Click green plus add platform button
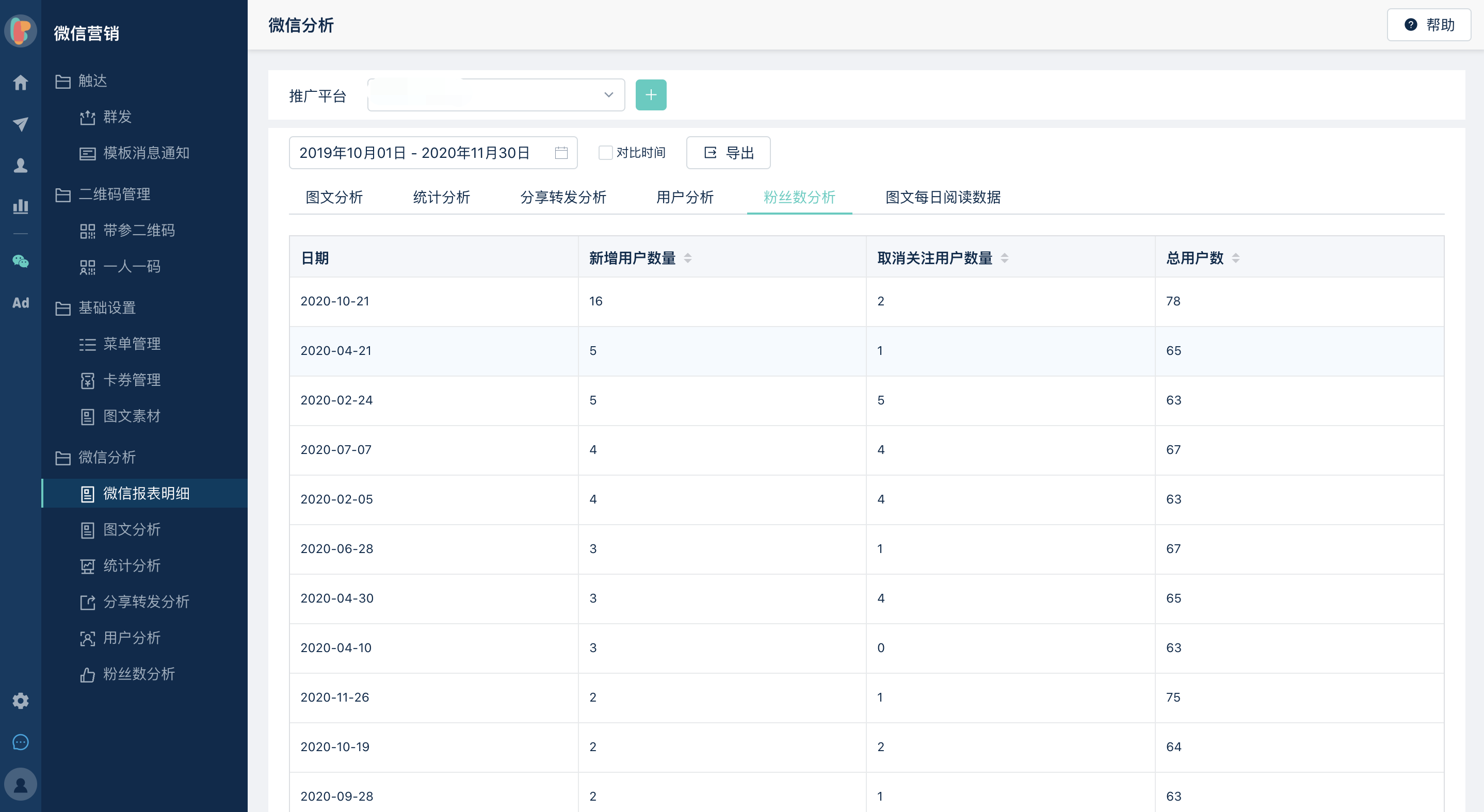The image size is (1484, 812). click(650, 95)
